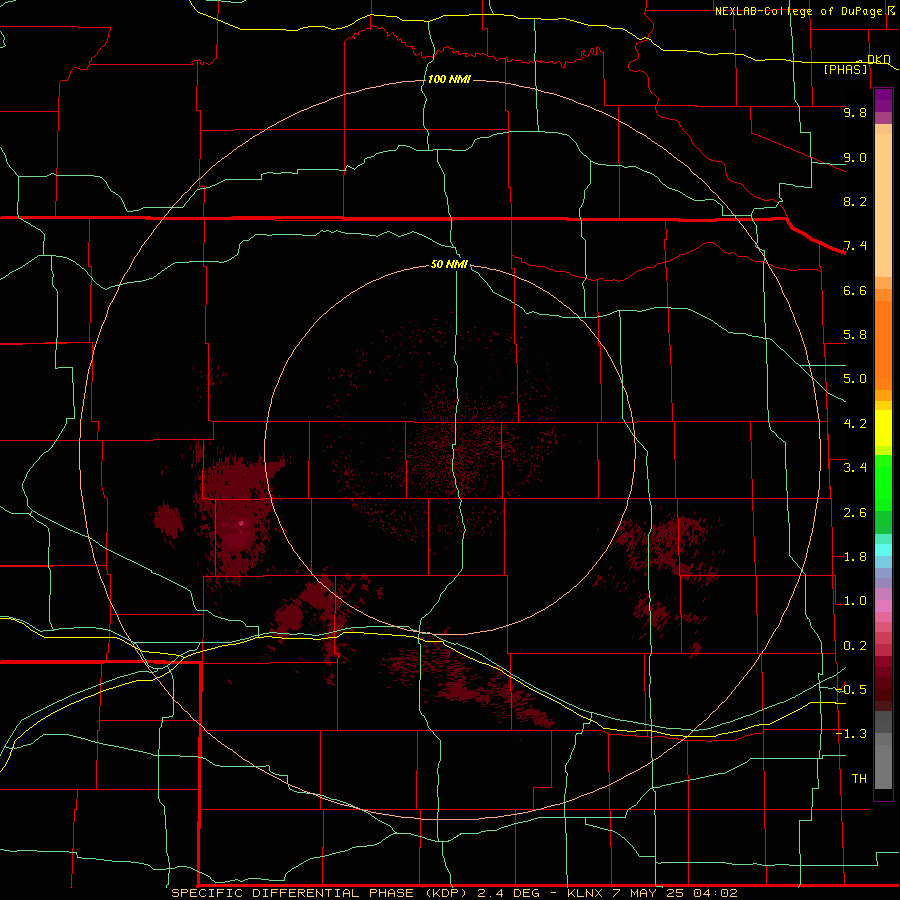Click the 1.0 value on the color scale

(x=855, y=601)
